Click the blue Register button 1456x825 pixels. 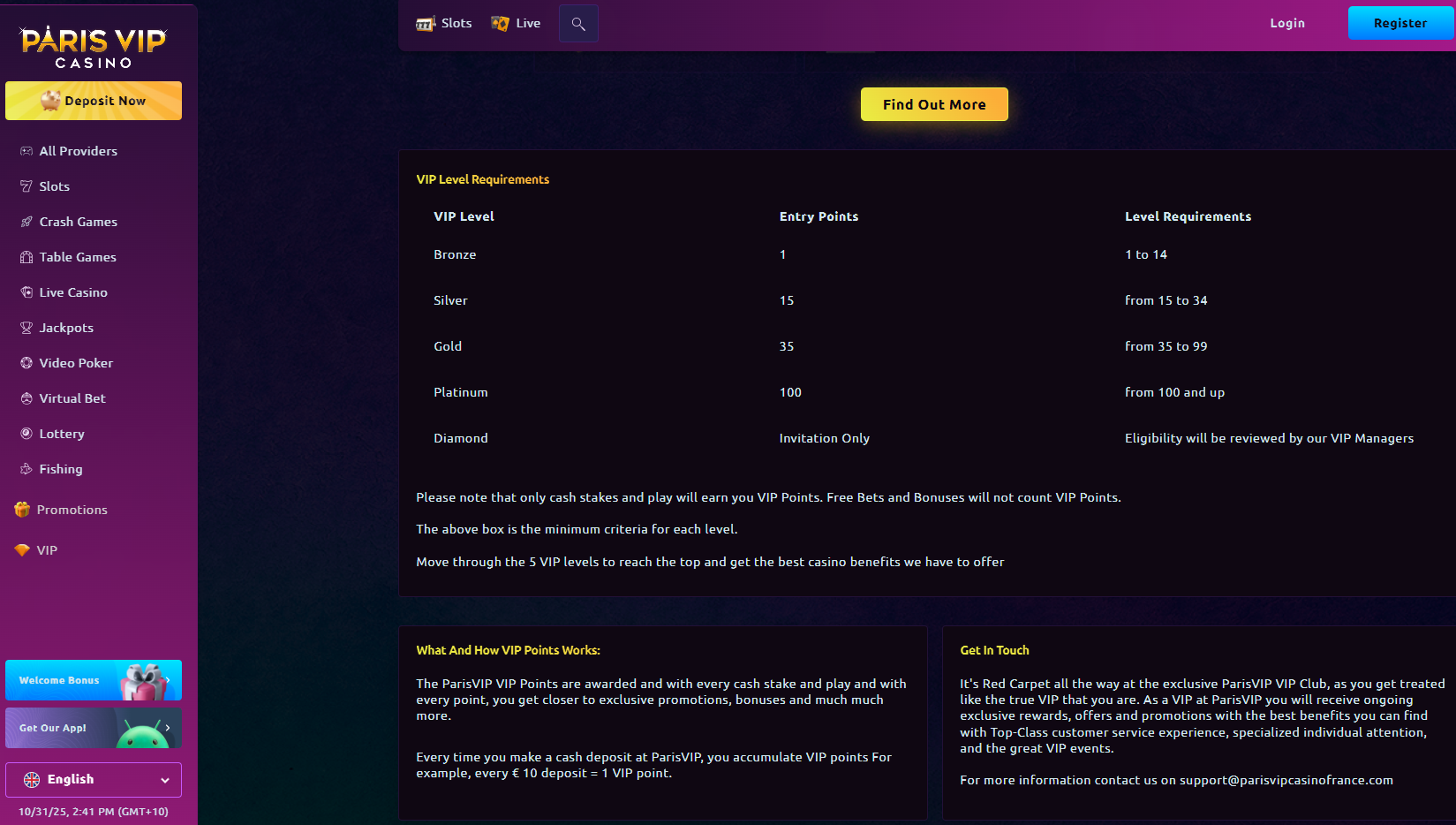coord(1399,24)
